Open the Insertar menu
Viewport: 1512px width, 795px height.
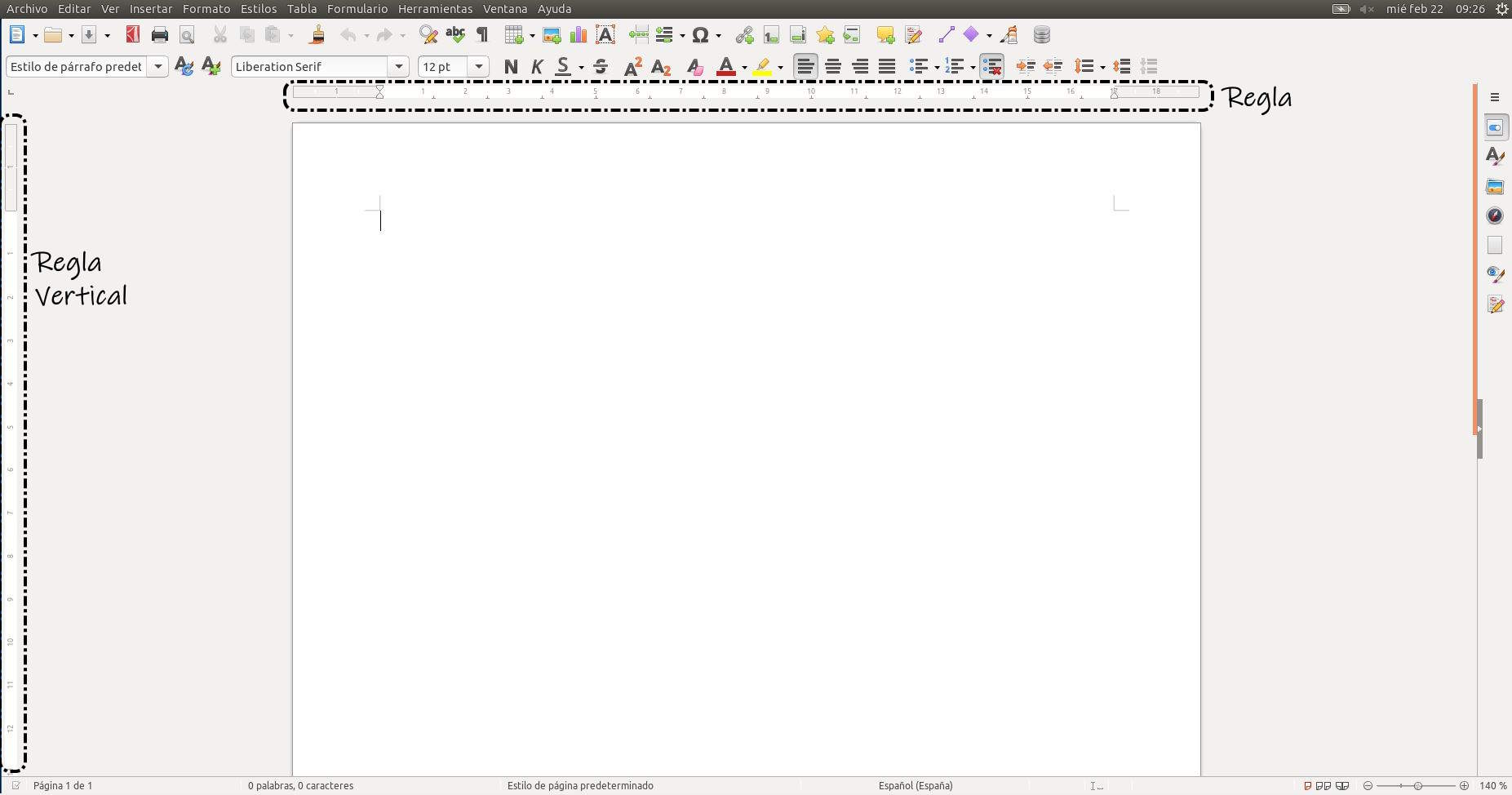point(151,9)
